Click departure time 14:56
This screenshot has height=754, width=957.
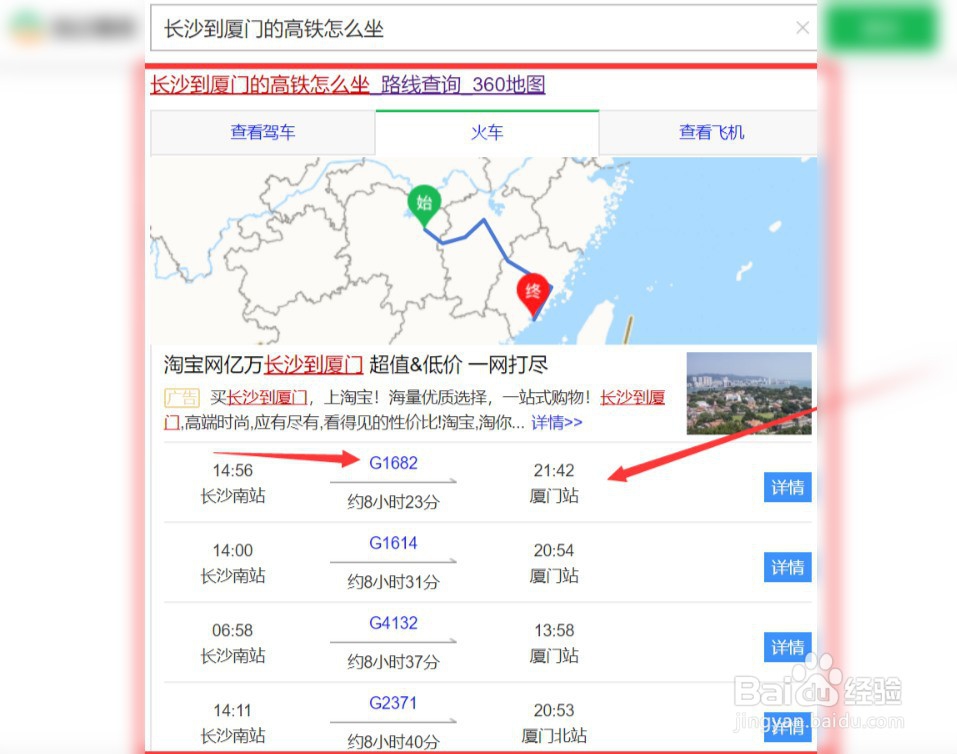[x=233, y=471]
